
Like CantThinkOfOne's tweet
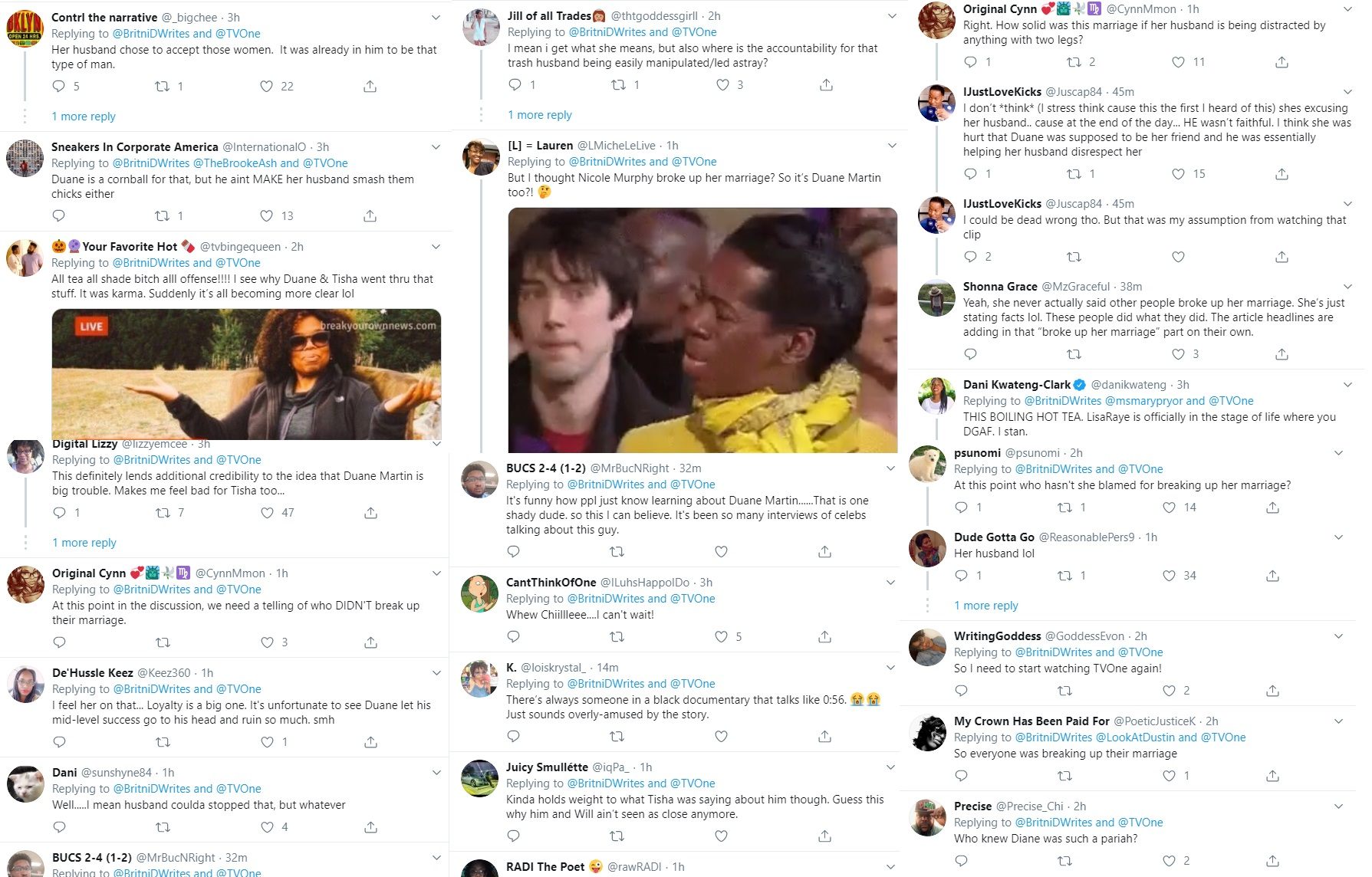pos(721,637)
